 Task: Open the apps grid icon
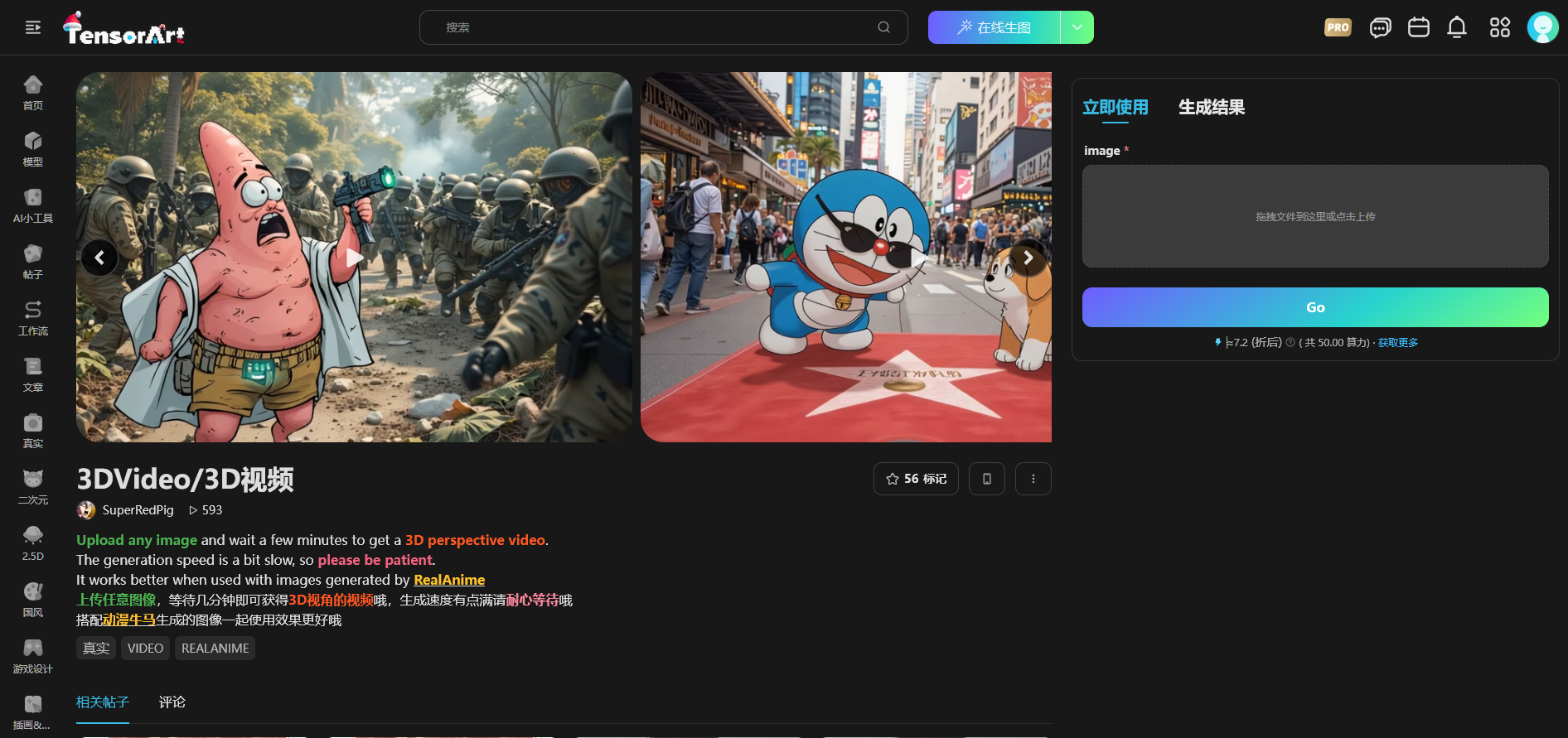coord(1499,27)
